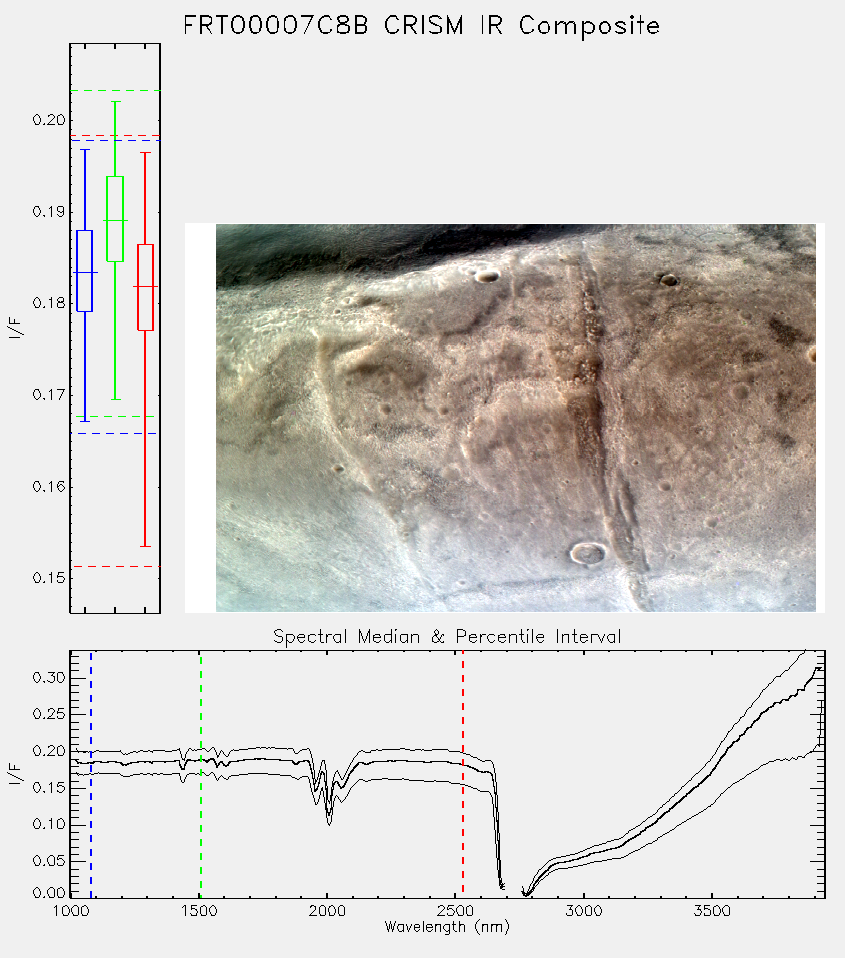Click the Wavelength (nm) axis label
The image size is (845, 958).
(447, 927)
